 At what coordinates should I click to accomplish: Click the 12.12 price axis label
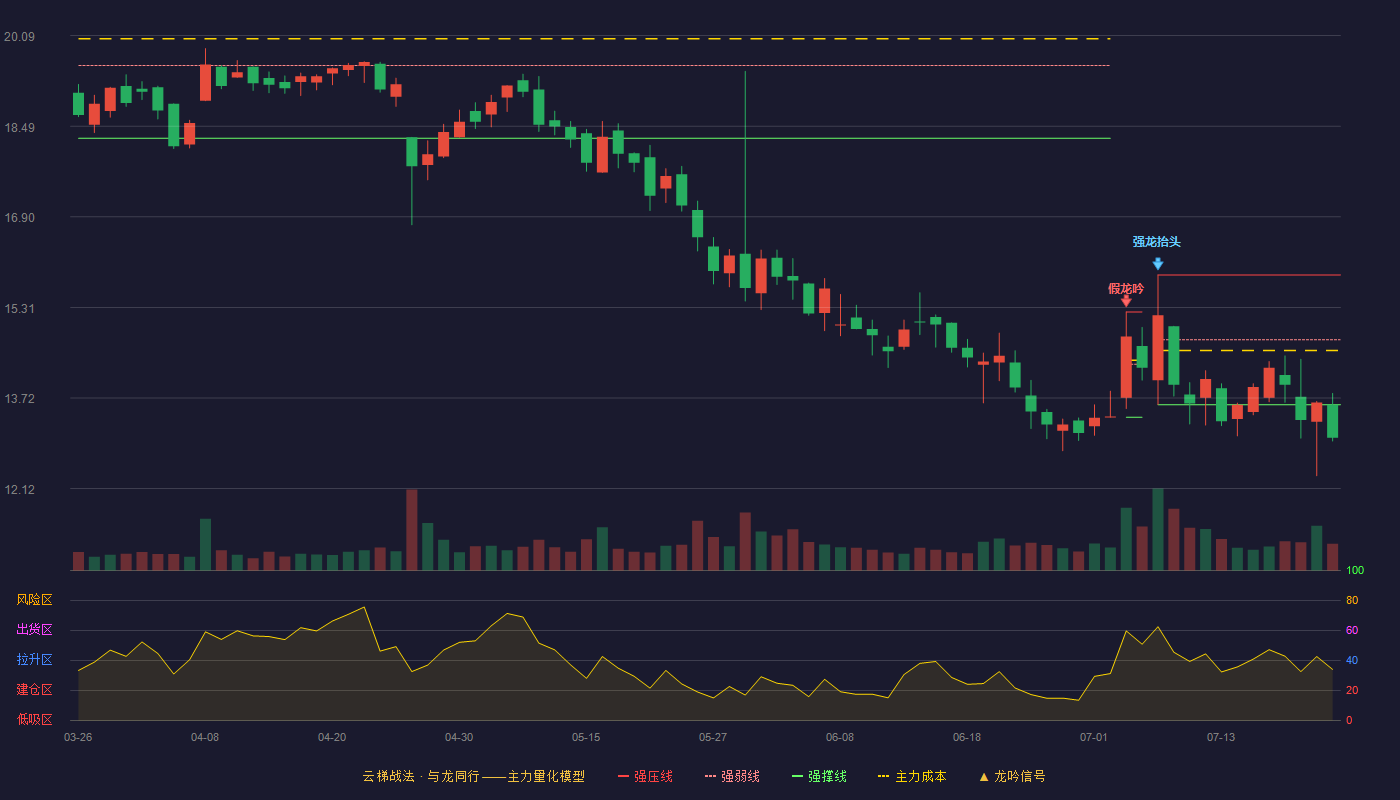19,490
